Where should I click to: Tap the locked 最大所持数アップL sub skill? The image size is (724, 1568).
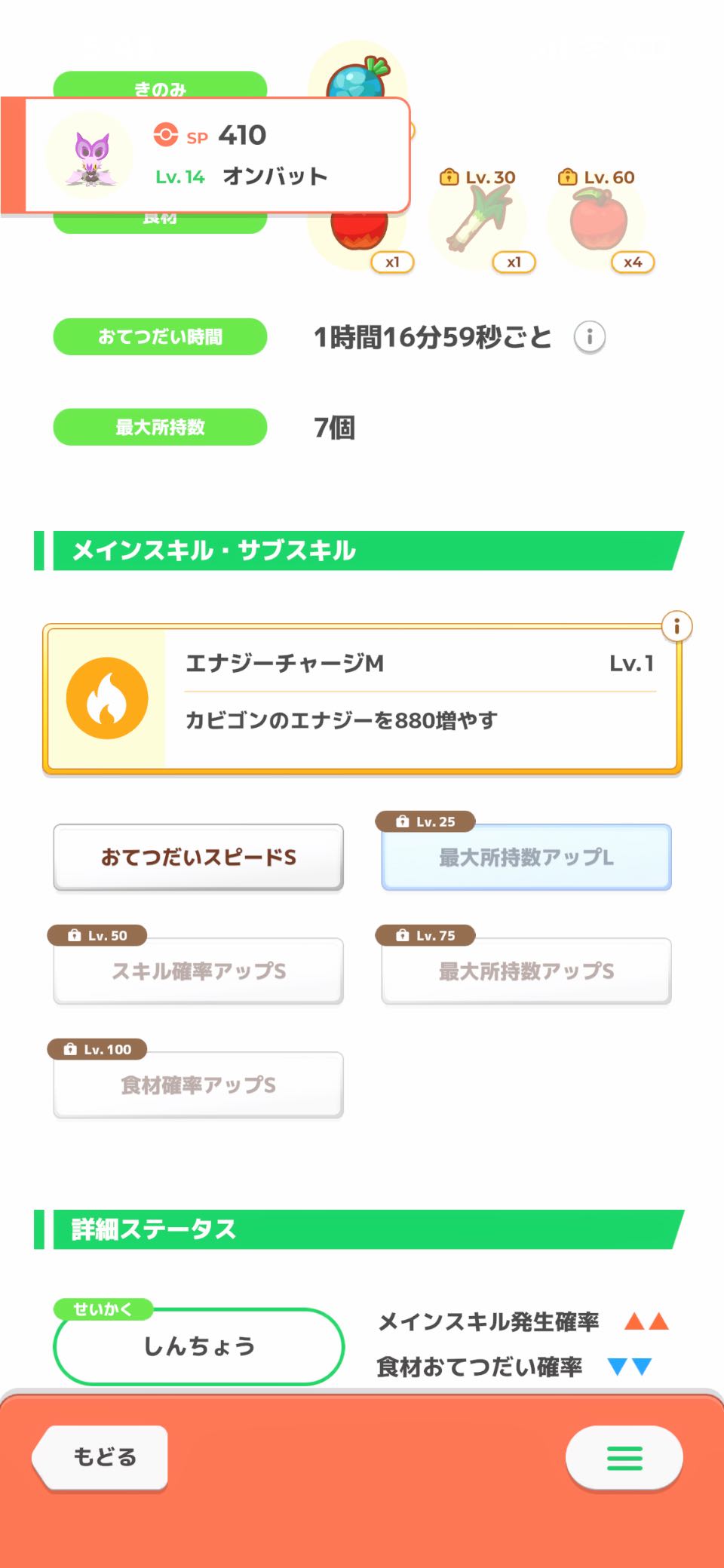click(526, 858)
